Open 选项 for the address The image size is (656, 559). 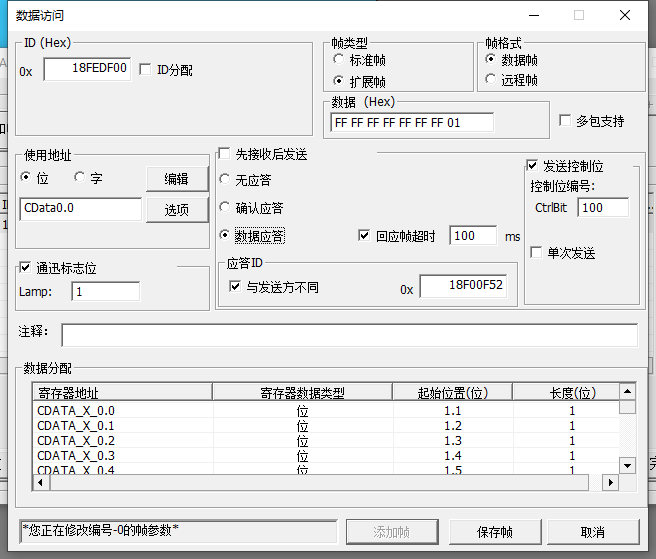click(x=176, y=209)
